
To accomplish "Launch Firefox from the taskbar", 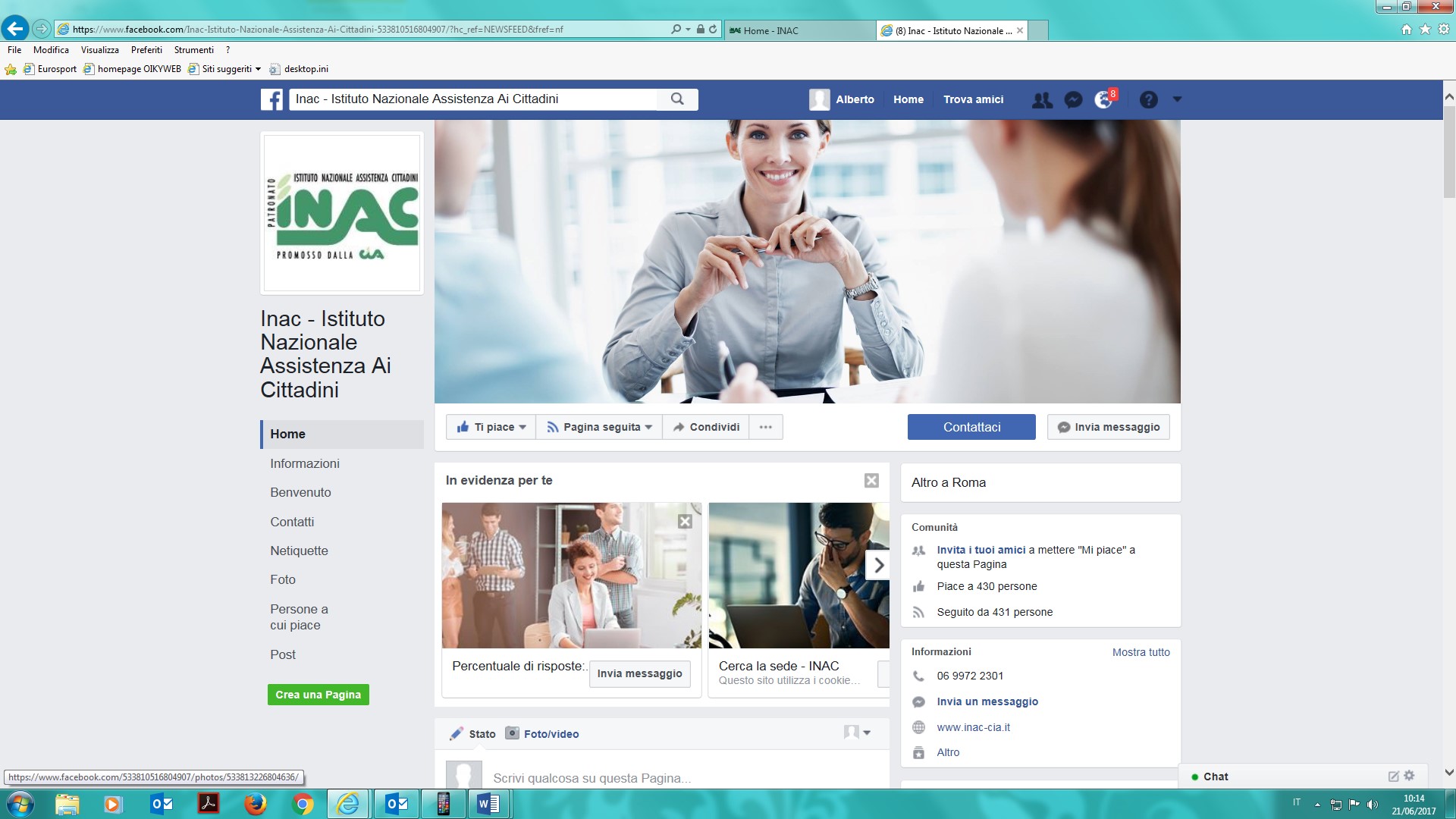I will click(x=256, y=804).
